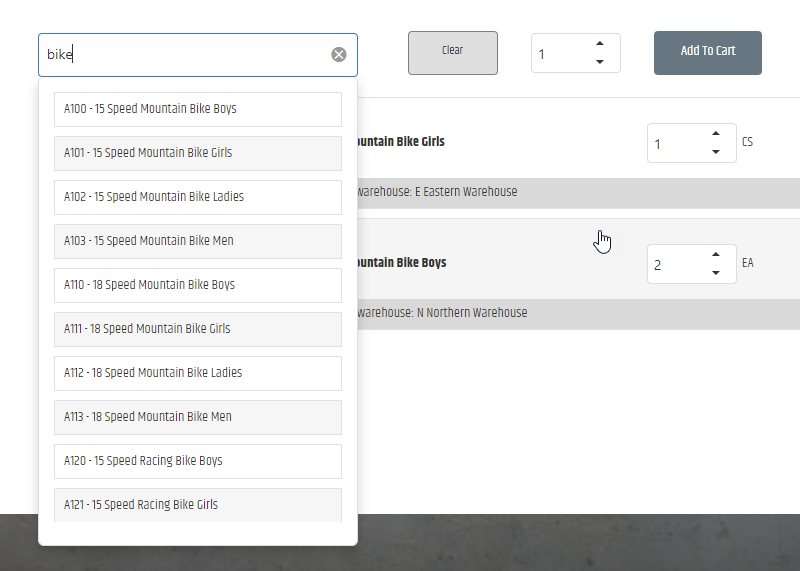Pick A102 - 15 Speed Mountain Bike Ladies
This screenshot has height=571, width=800.
pos(198,197)
